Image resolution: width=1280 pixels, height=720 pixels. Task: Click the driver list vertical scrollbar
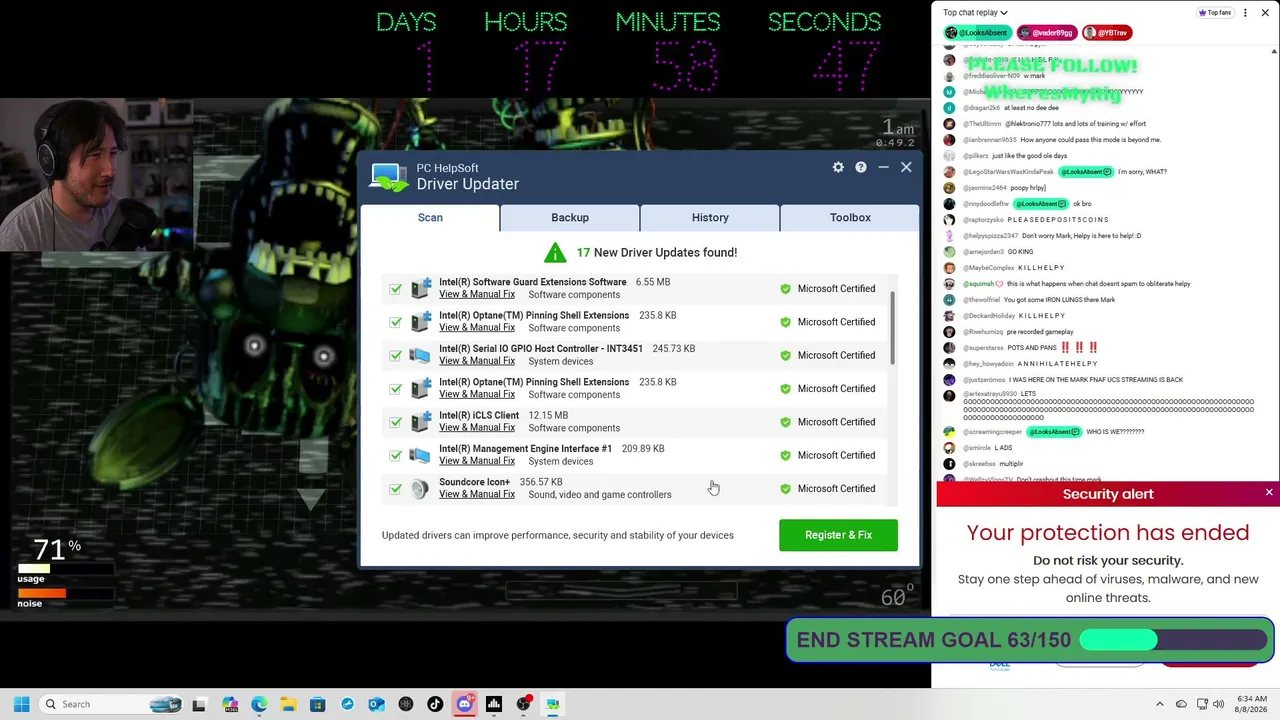pos(892,328)
